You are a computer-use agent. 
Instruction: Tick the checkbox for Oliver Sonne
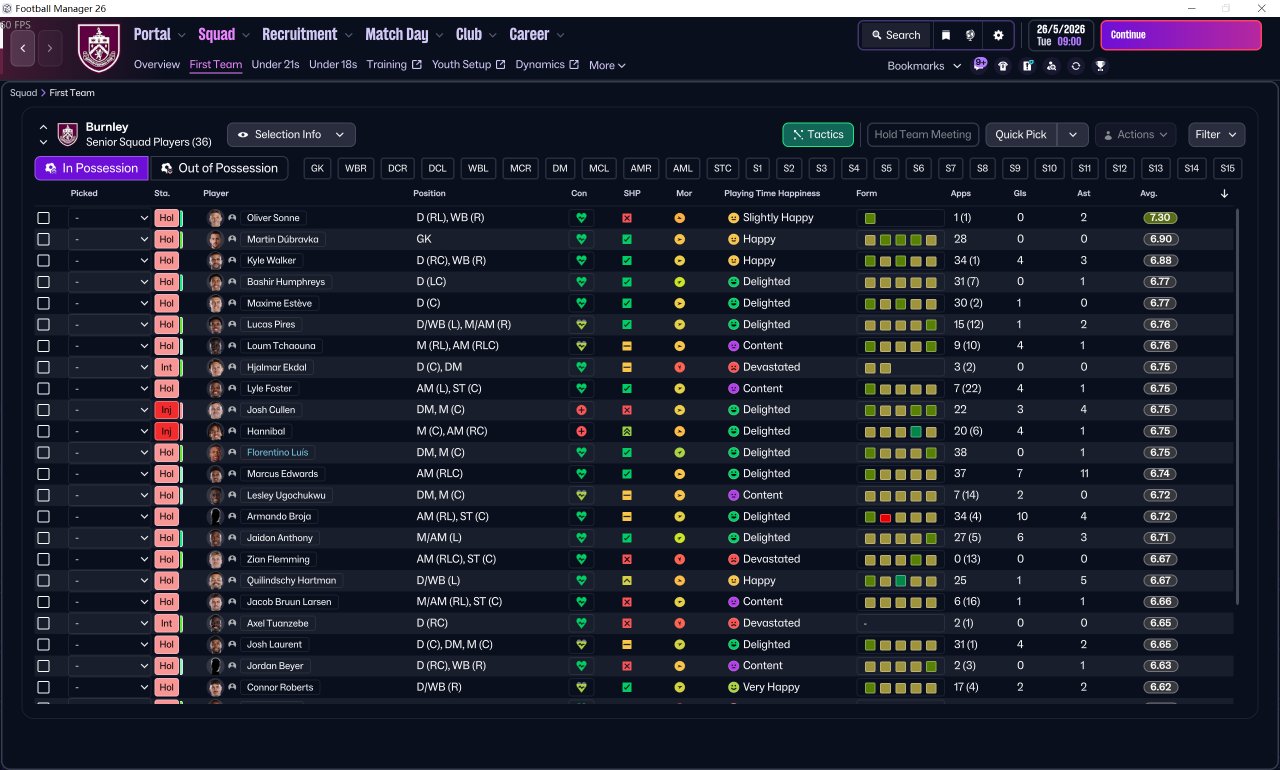tap(43, 218)
